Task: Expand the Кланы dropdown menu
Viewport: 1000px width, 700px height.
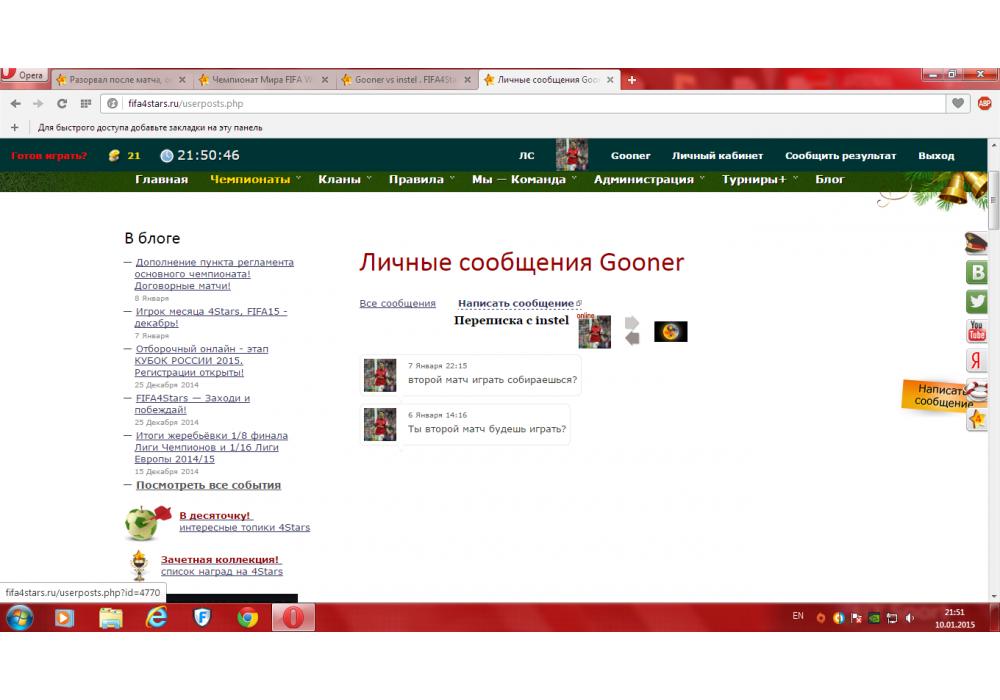Action: coord(345,180)
